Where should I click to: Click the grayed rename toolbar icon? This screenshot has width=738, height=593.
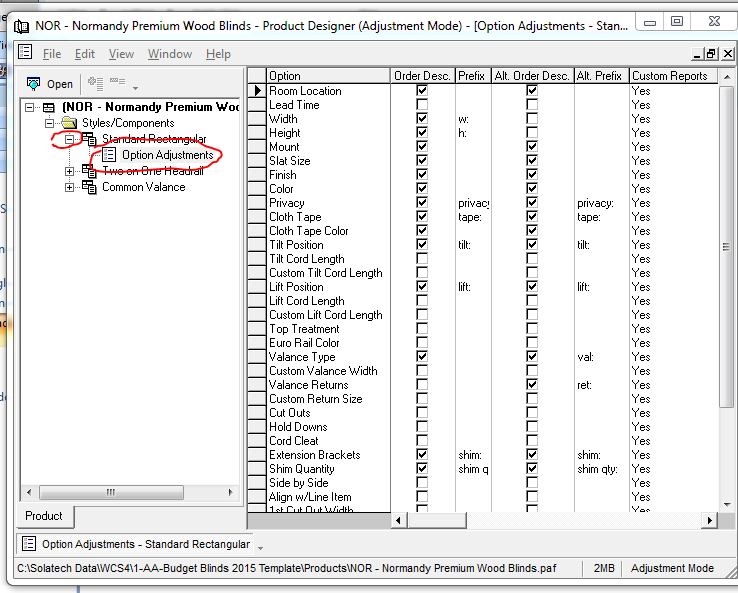pos(118,82)
